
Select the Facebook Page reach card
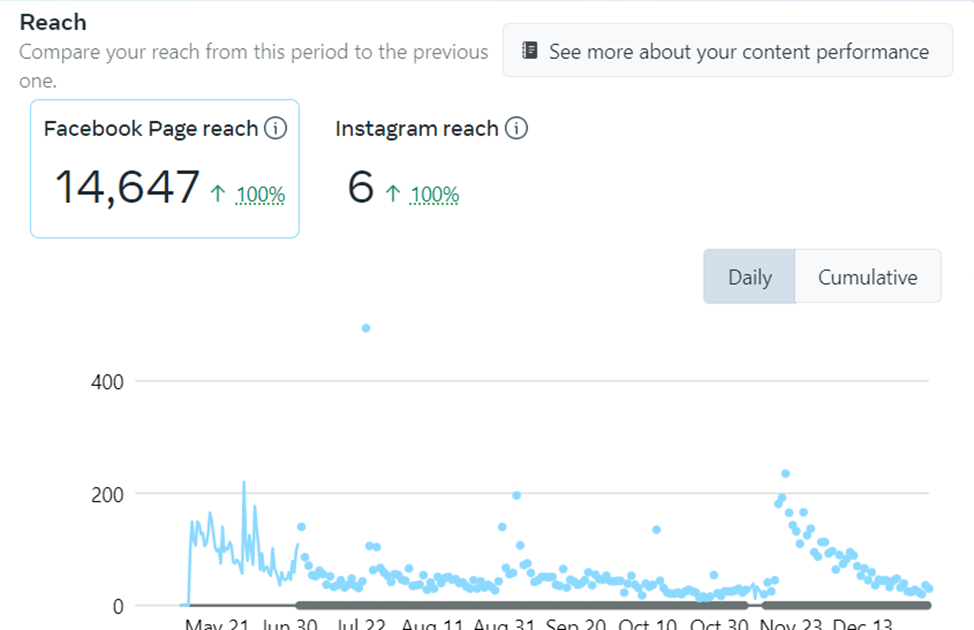click(x=165, y=168)
